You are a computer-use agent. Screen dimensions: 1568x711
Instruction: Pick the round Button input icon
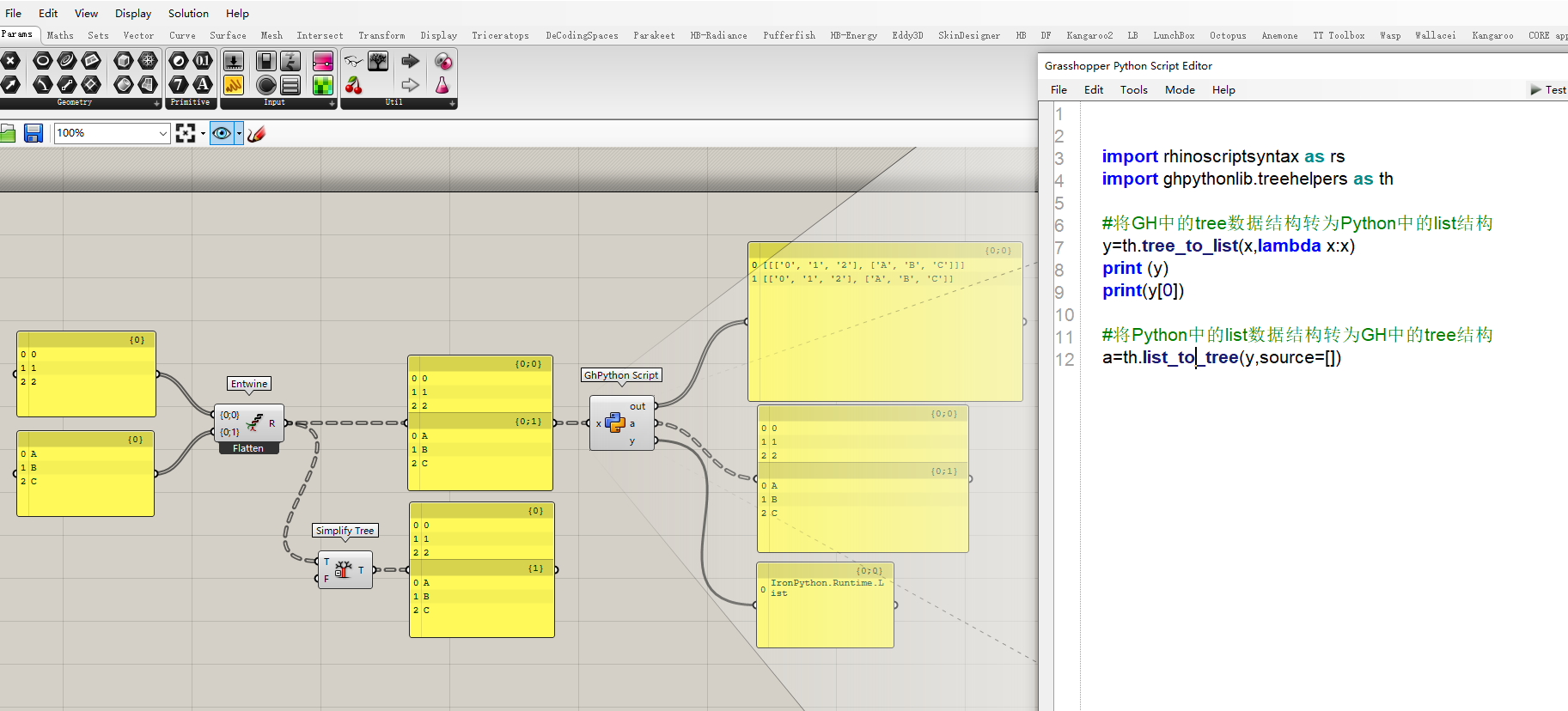[x=266, y=84]
